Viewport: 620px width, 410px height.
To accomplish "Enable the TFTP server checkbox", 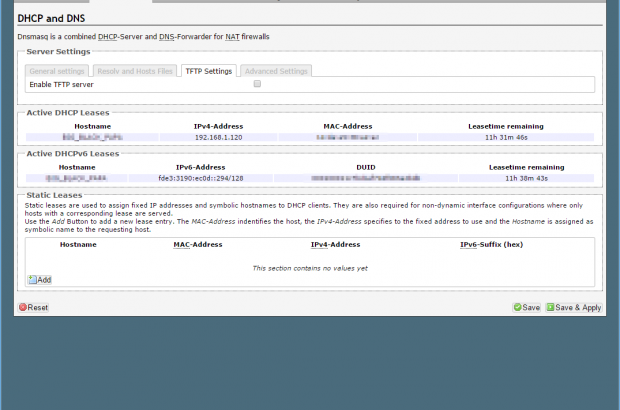I will pos(257,84).
